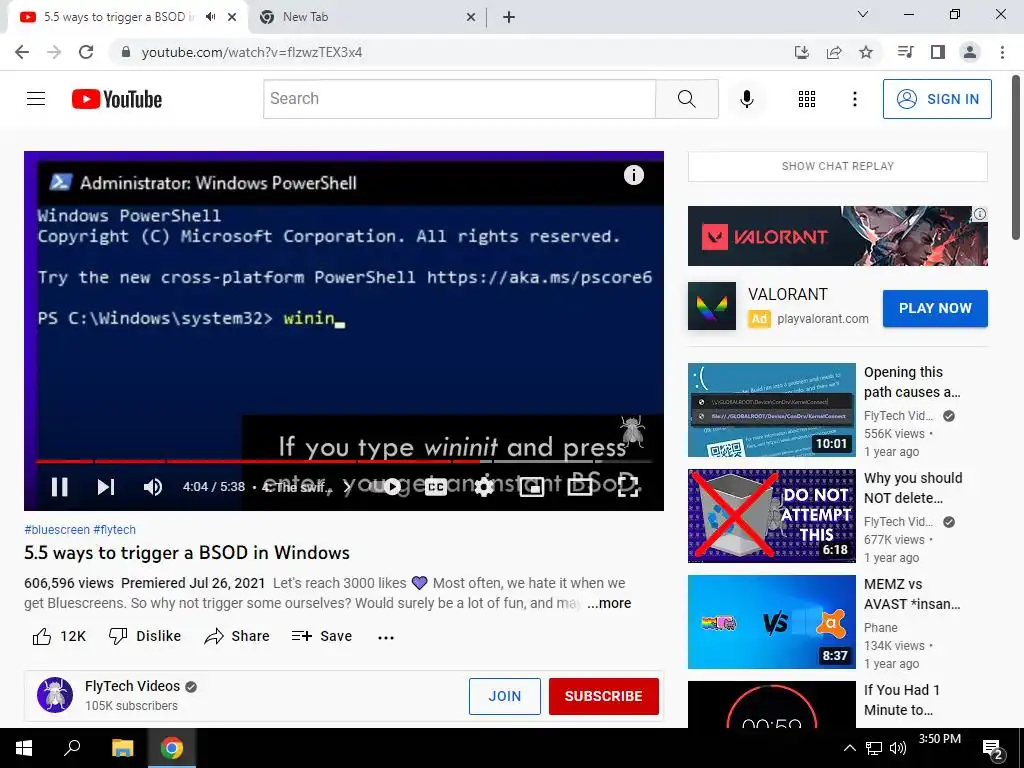Image resolution: width=1024 pixels, height=768 pixels.
Task: Seek on the red video progress bar
Action: 258,461
